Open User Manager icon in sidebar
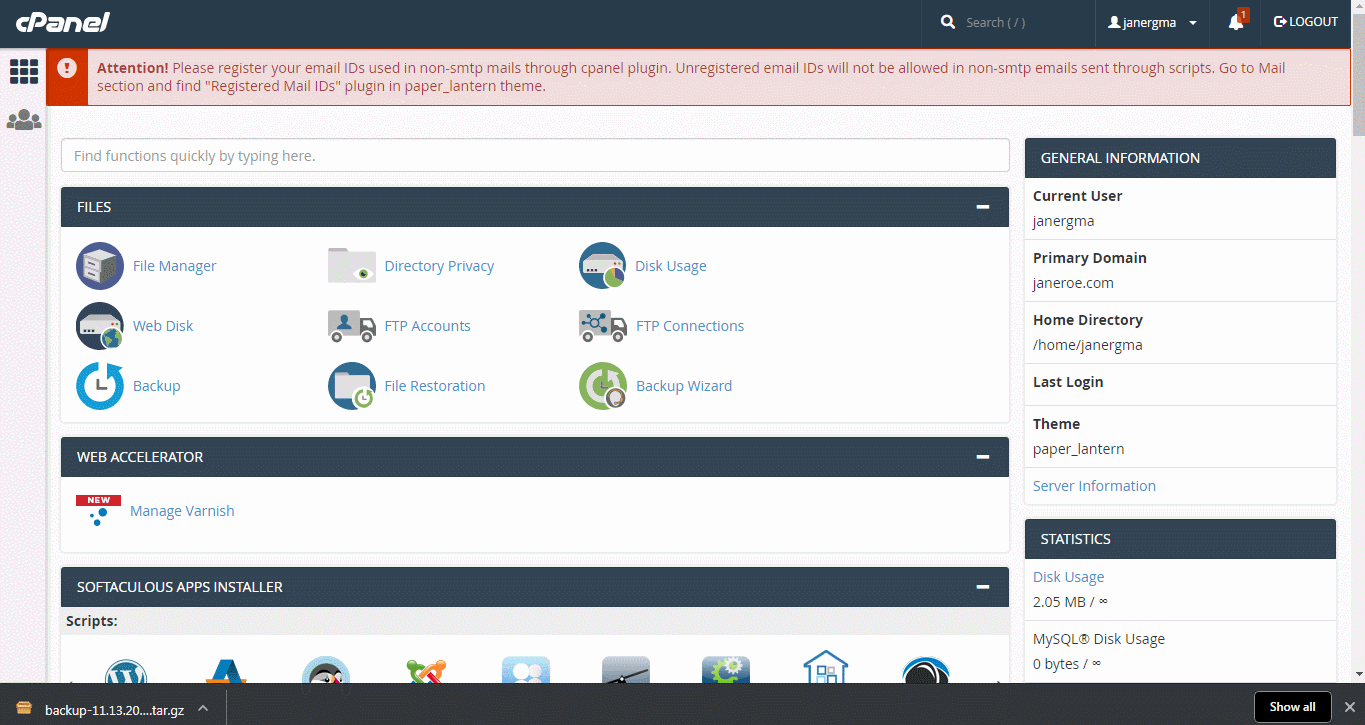The width and height of the screenshot is (1365, 725). 23,120
